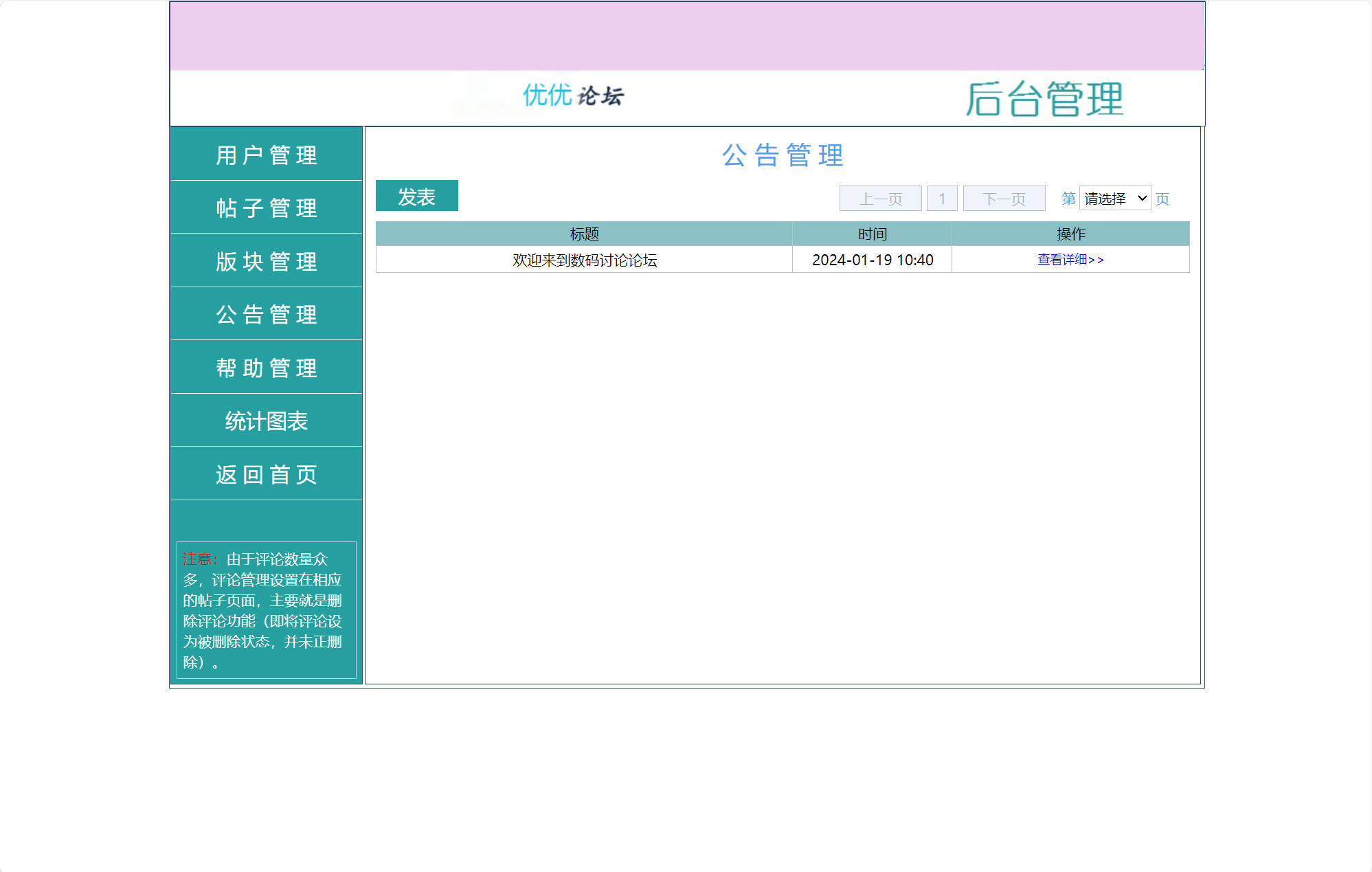
Task: Open the 请选择 page selector dropdown
Action: click(1115, 198)
